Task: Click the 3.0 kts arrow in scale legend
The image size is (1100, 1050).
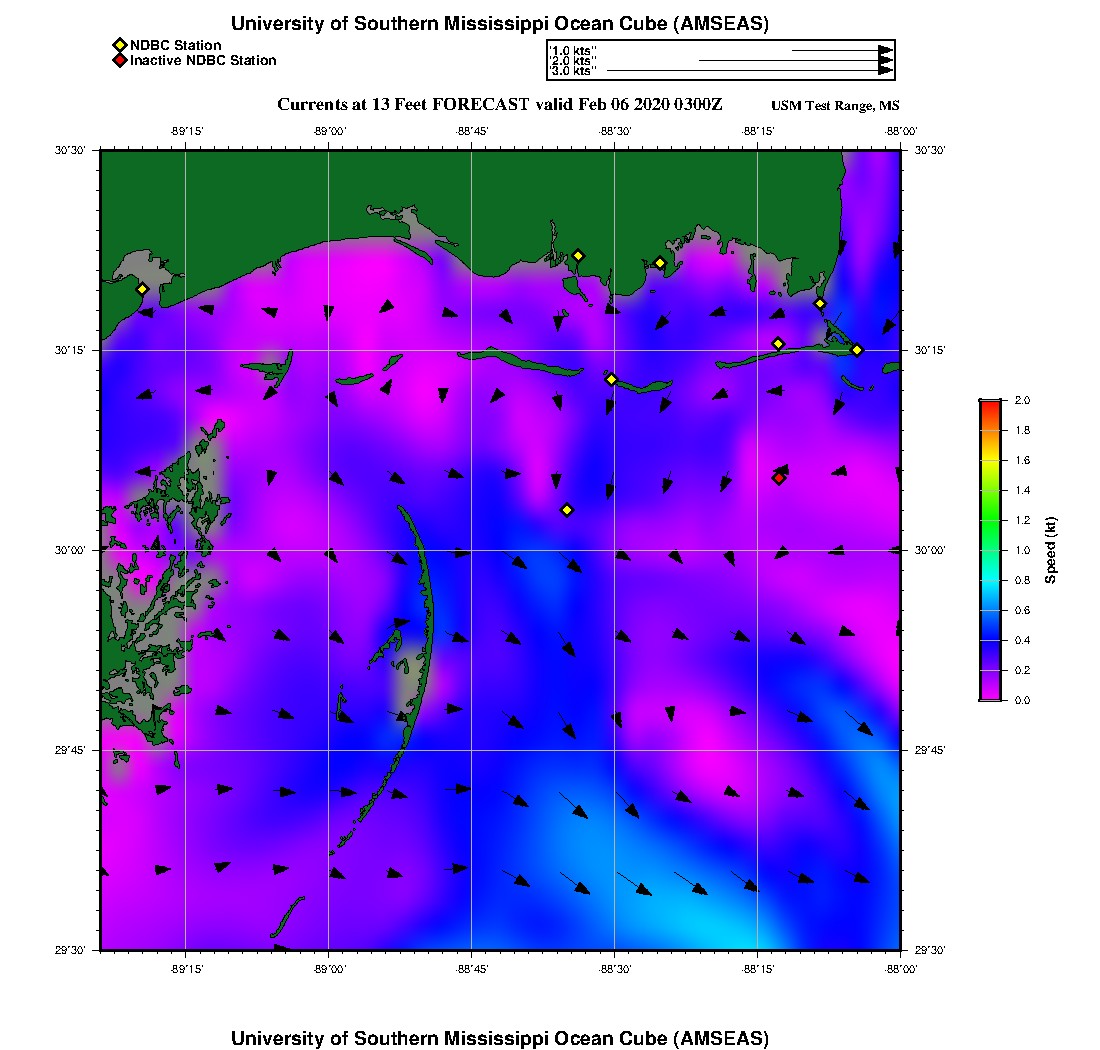Action: coord(750,71)
